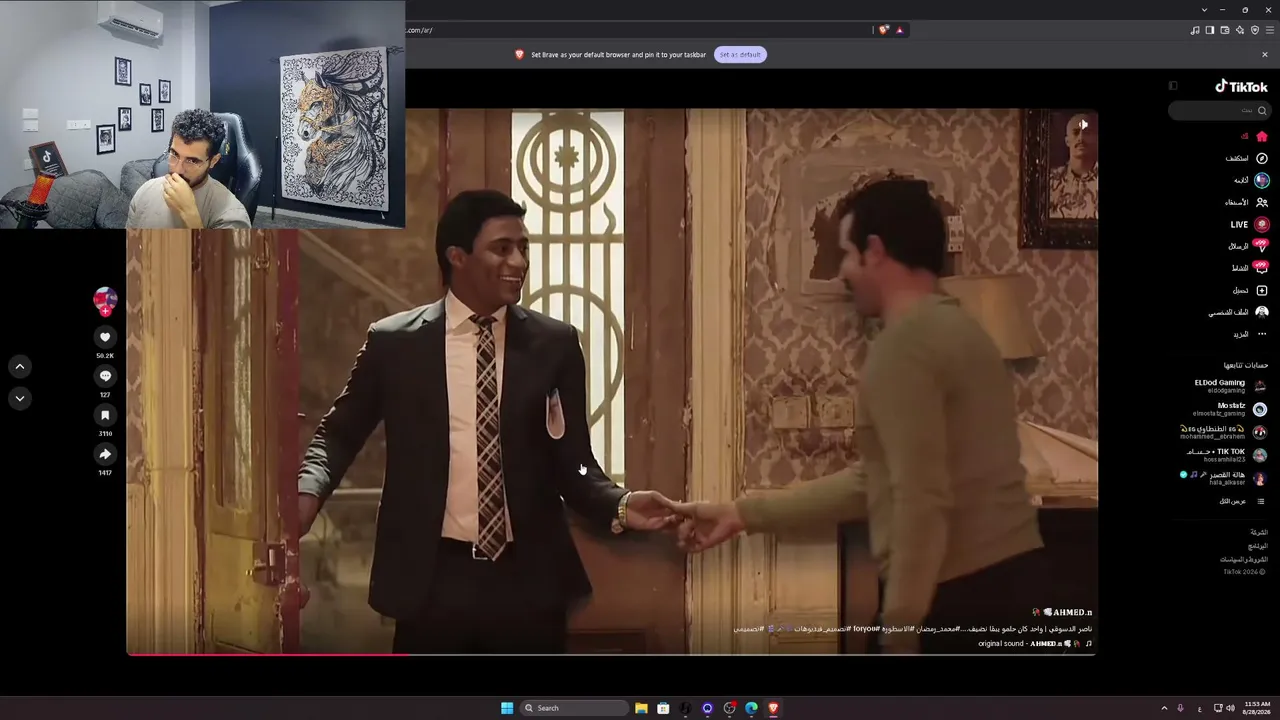Follow the video creator avatar
1280x720 pixels.
[x=105, y=300]
